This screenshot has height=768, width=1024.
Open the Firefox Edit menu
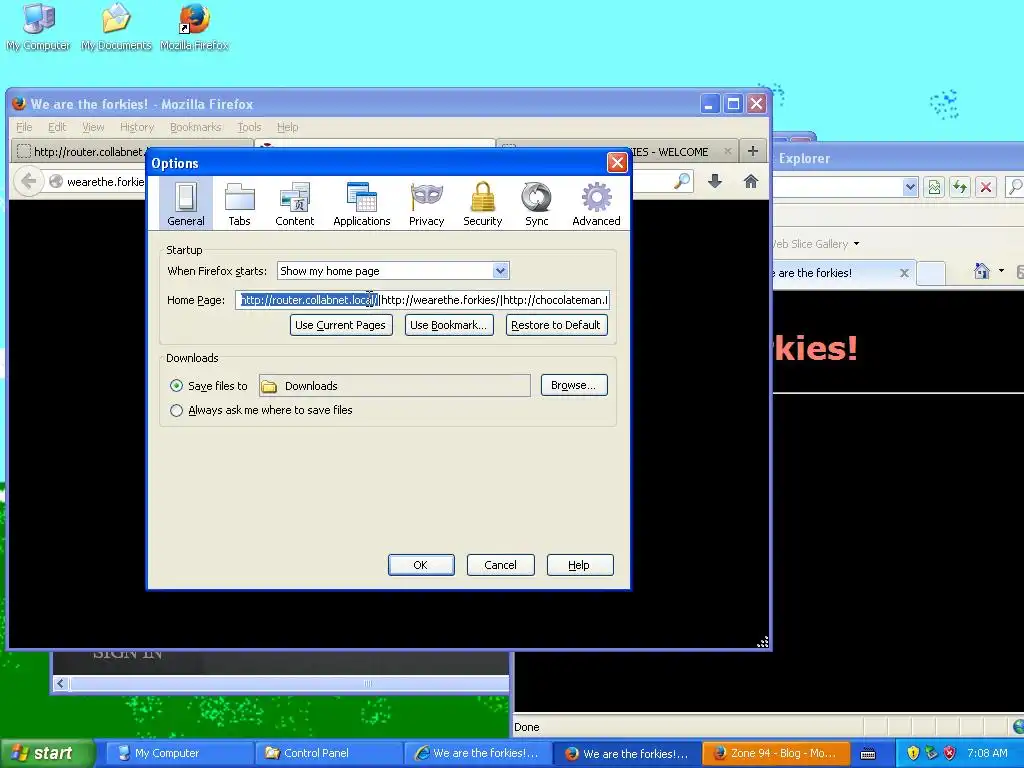coord(57,127)
